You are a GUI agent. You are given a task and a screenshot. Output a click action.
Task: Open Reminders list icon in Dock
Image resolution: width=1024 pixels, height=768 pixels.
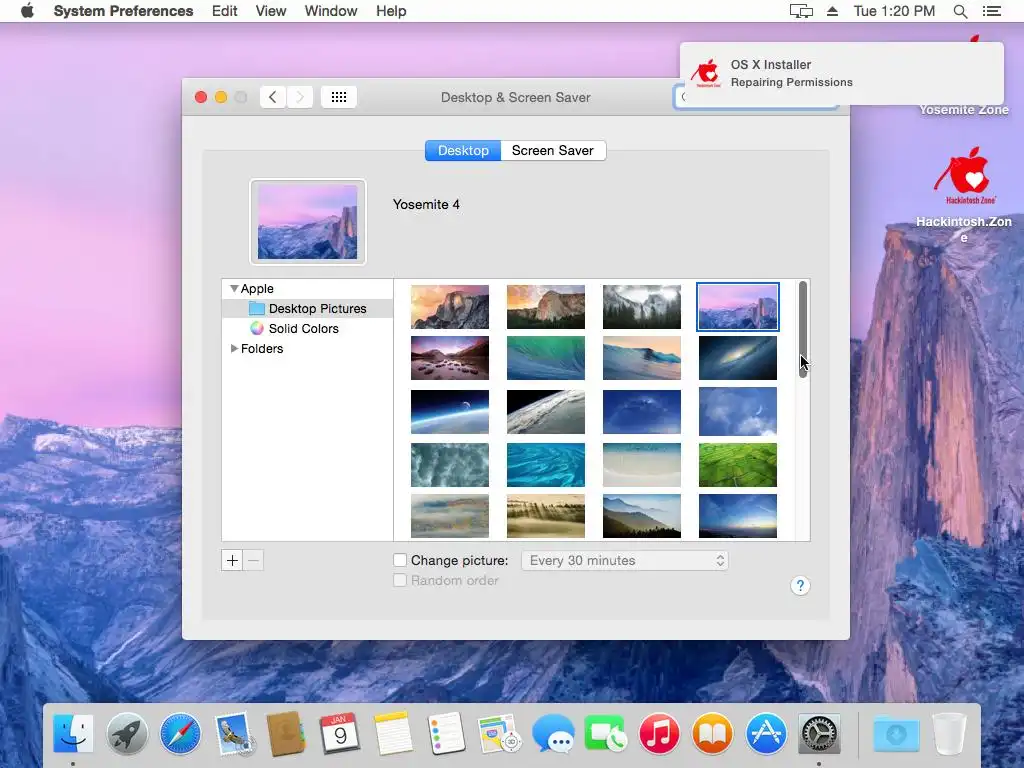tap(447, 733)
